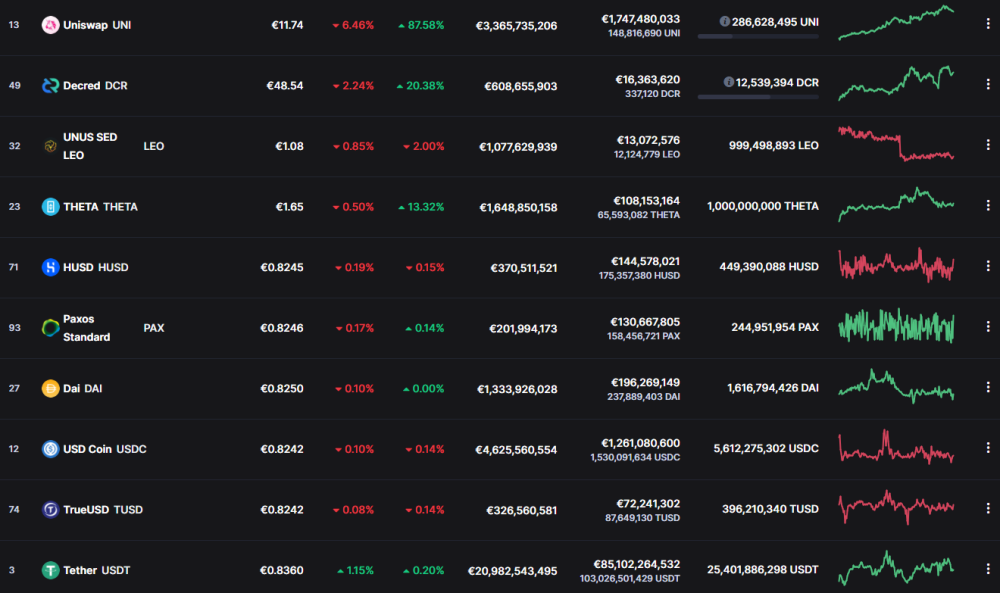This screenshot has height=593, width=1000.
Task: Open the Paxos Standard name link
Action: [x=87, y=328]
